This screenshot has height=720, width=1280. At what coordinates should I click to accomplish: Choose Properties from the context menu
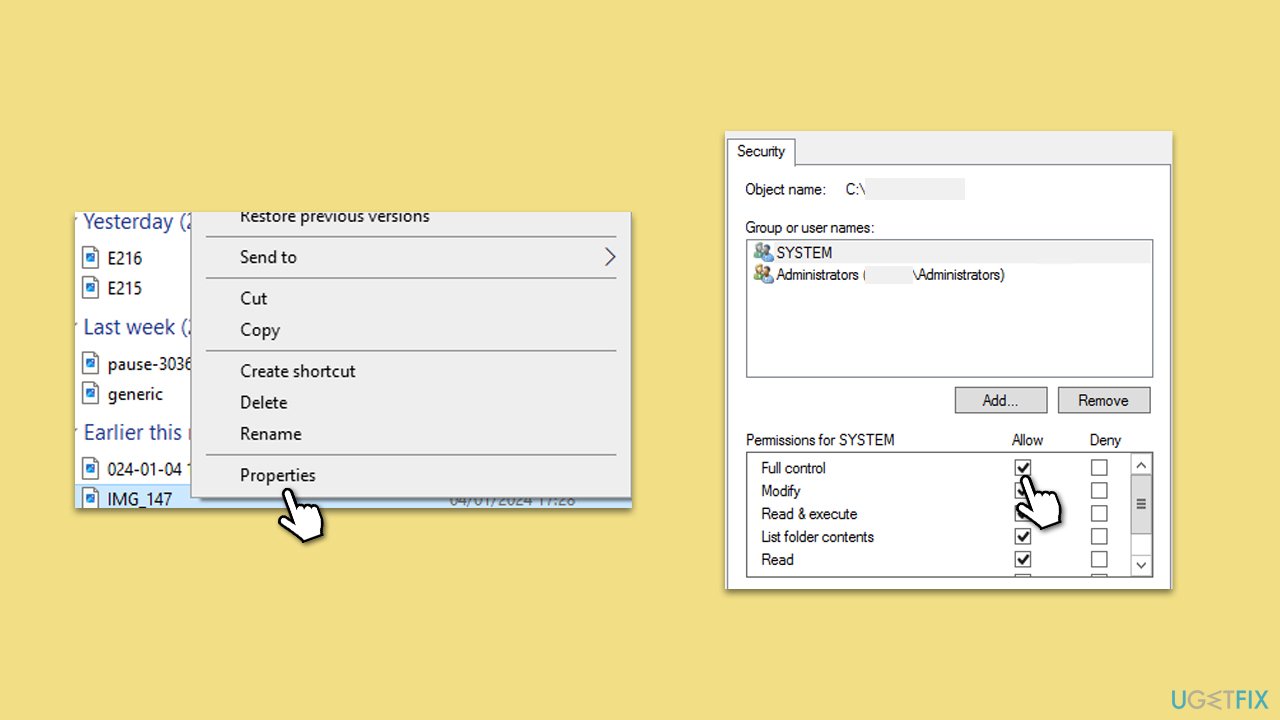coord(277,475)
